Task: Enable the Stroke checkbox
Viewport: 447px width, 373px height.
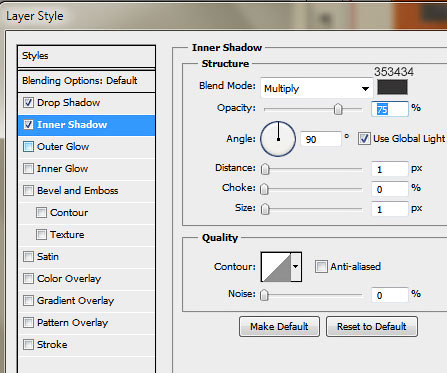Action: pyautogui.click(x=28, y=344)
